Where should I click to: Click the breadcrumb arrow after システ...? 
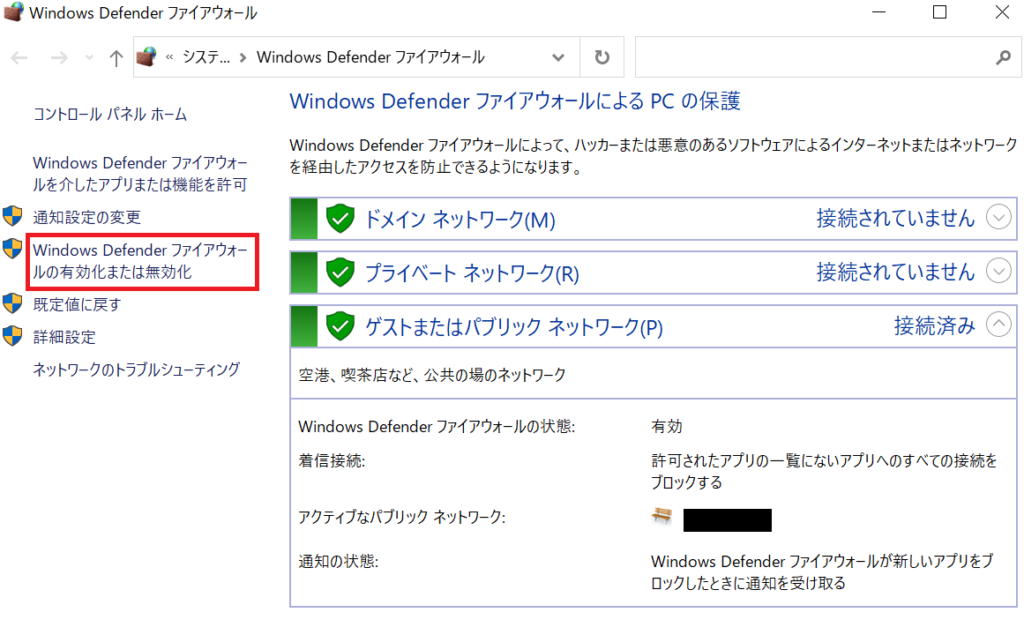tap(243, 57)
